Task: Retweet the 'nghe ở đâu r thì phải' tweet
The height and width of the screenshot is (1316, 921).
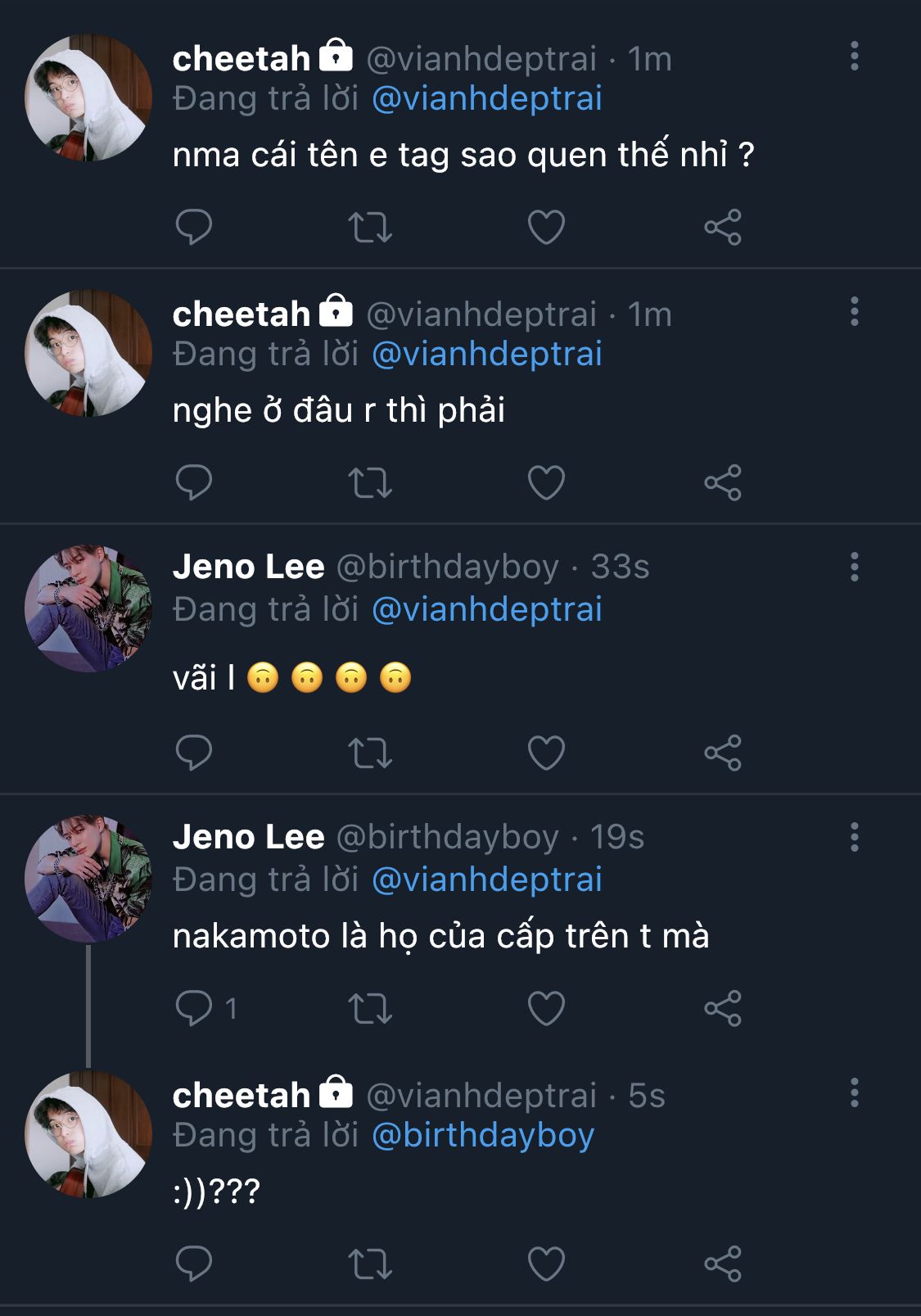Action: [370, 482]
